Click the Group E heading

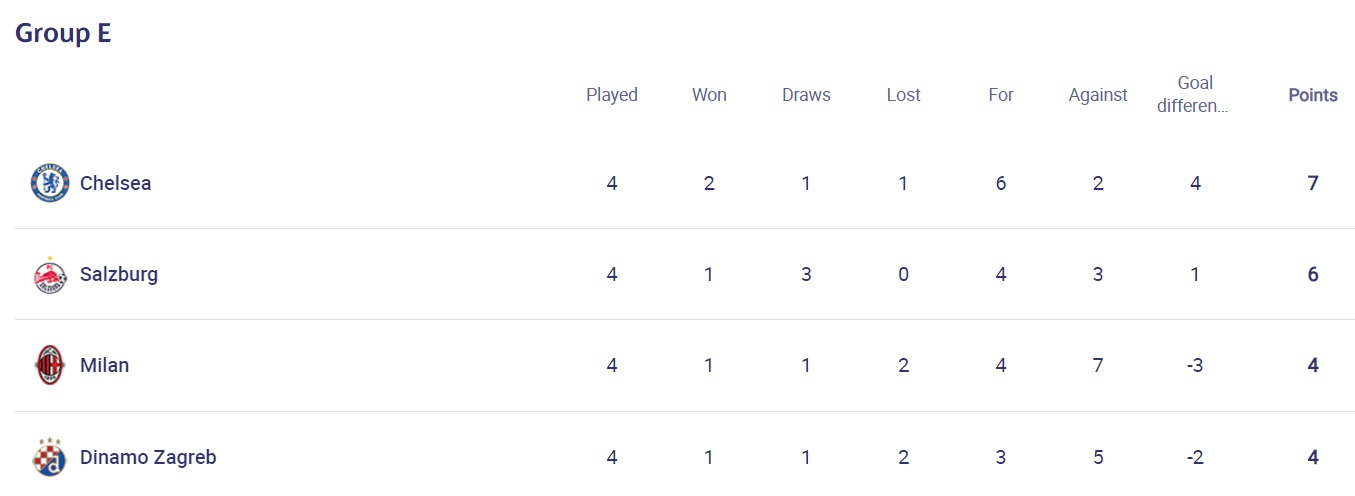point(63,33)
